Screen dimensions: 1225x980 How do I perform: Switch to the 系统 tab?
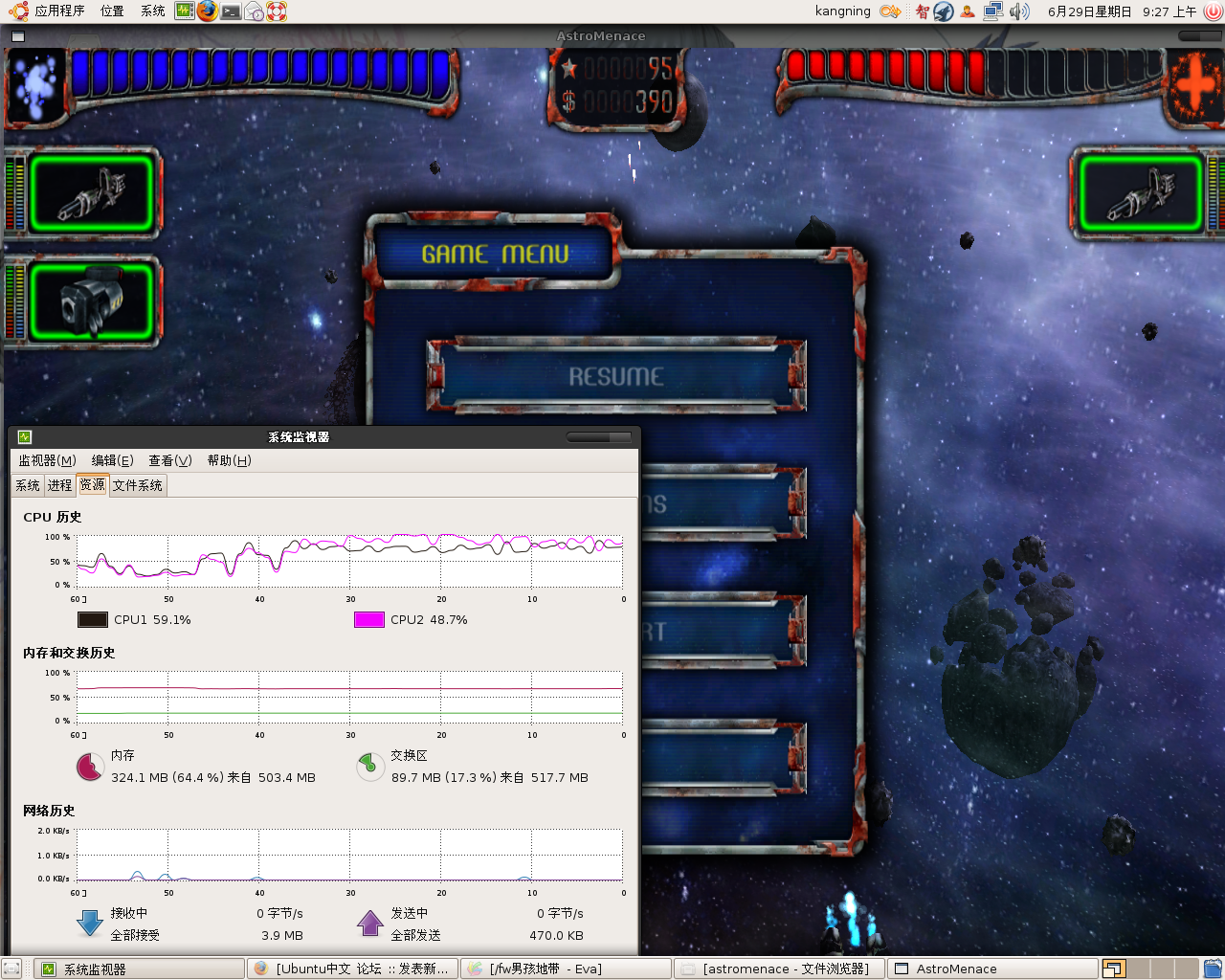click(x=28, y=486)
